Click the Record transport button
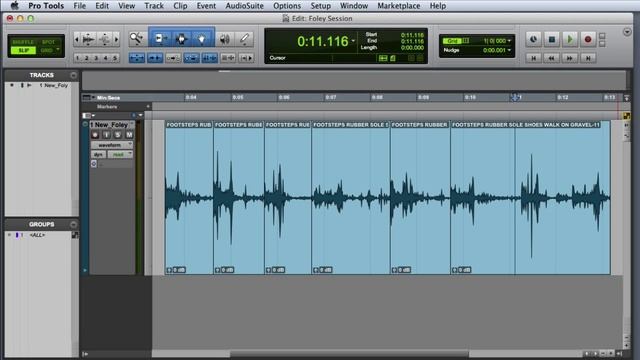This screenshot has height=360, width=640. coord(588,39)
